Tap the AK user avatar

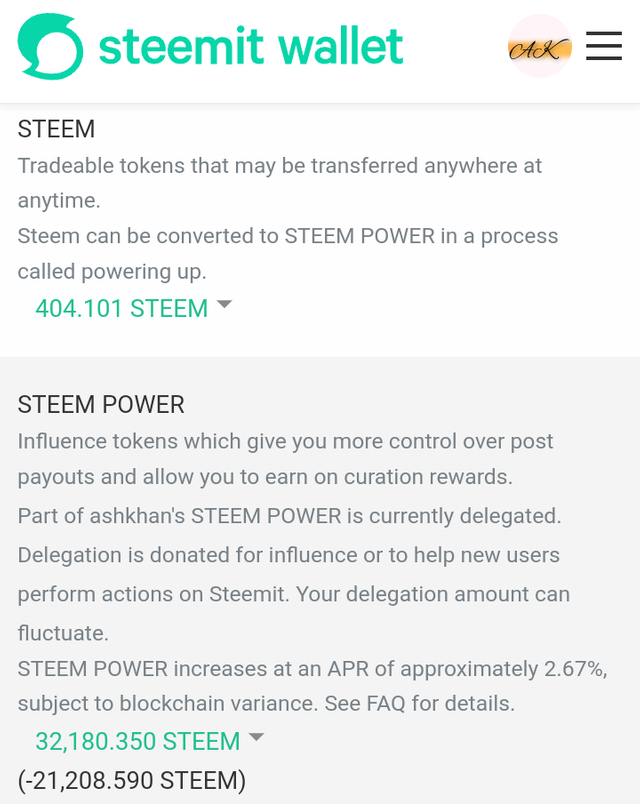tap(539, 46)
